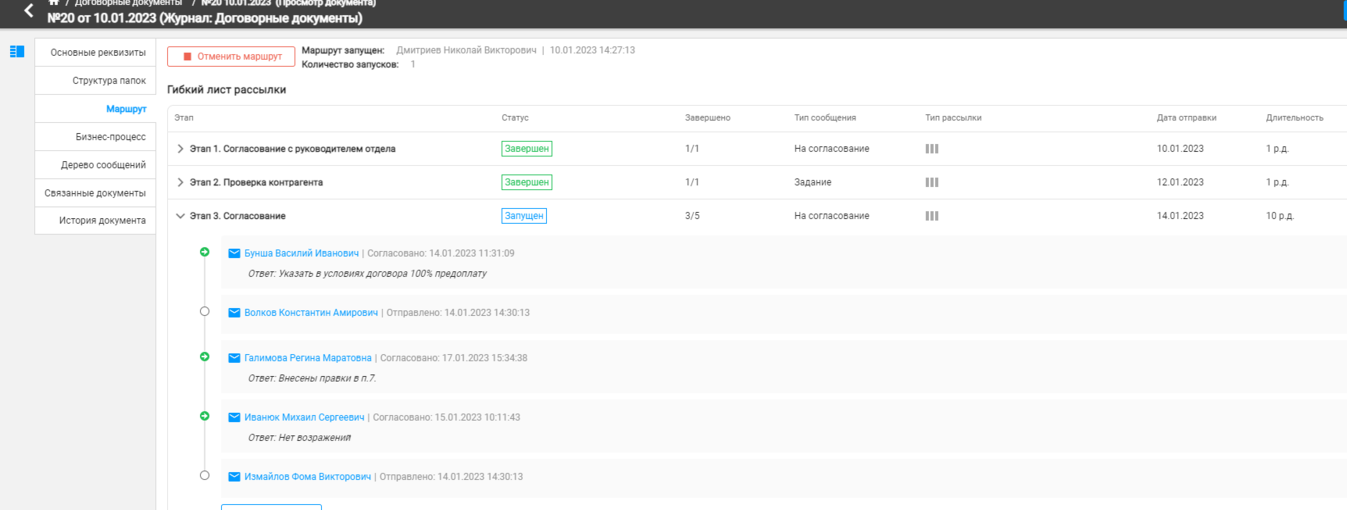The height and width of the screenshot is (510, 1347).
Task: Click envelope icon beside Иванюк Михаил Сергеевич
Action: click(x=234, y=417)
